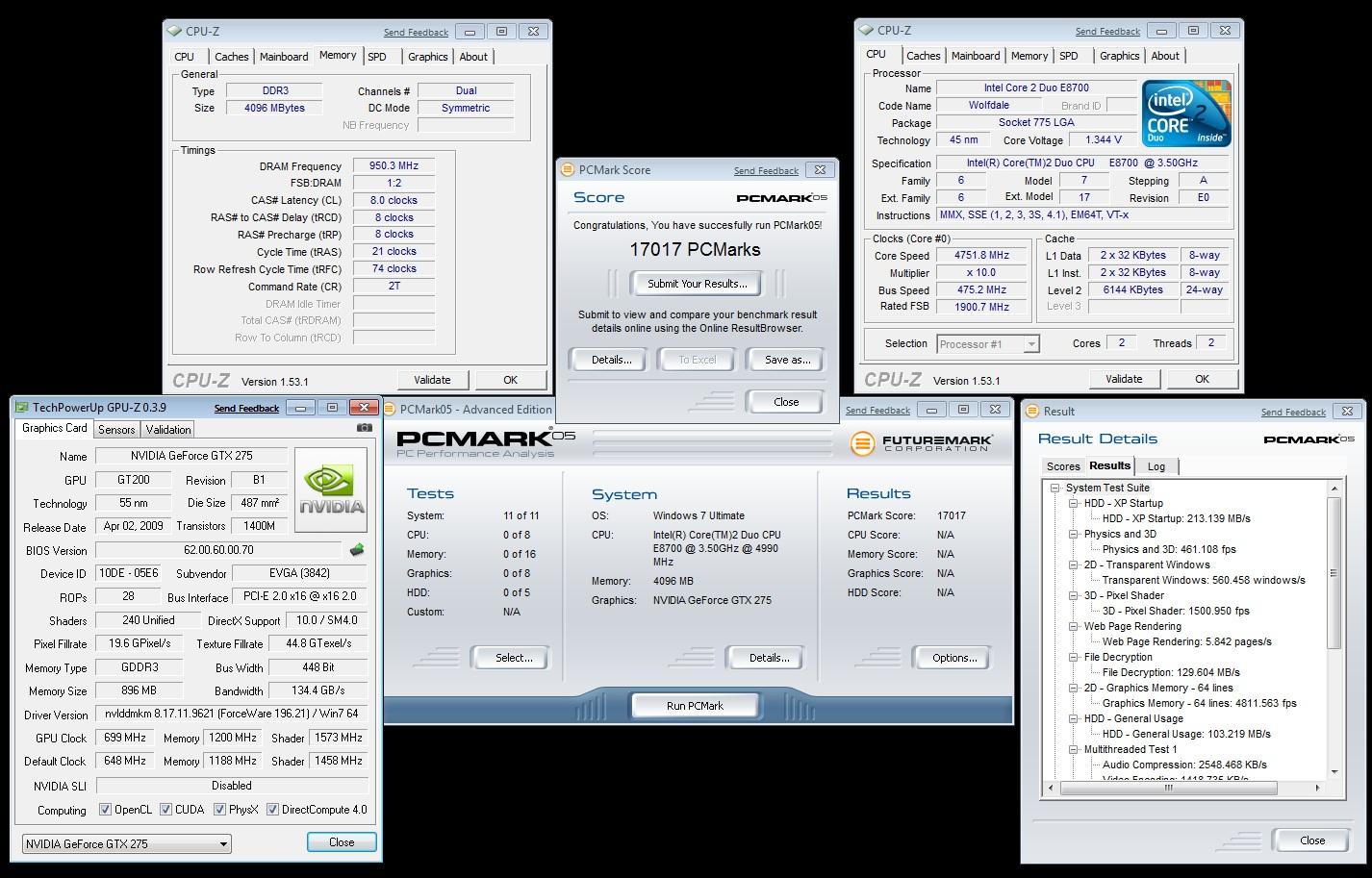Click the GPU-Z title bar icon
This screenshot has width=1372, height=878.
coord(23,408)
